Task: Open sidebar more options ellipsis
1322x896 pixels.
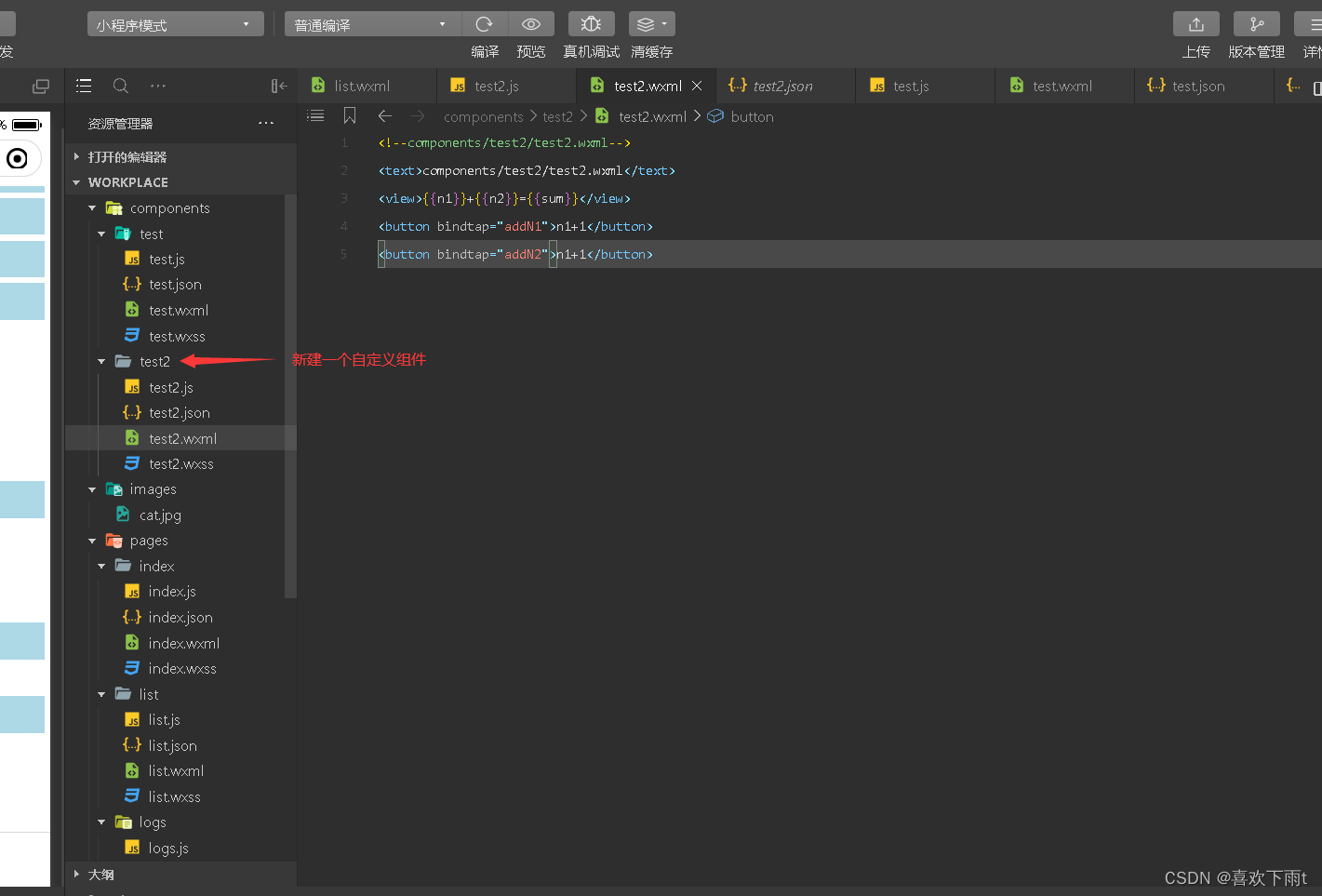Action: point(158,86)
